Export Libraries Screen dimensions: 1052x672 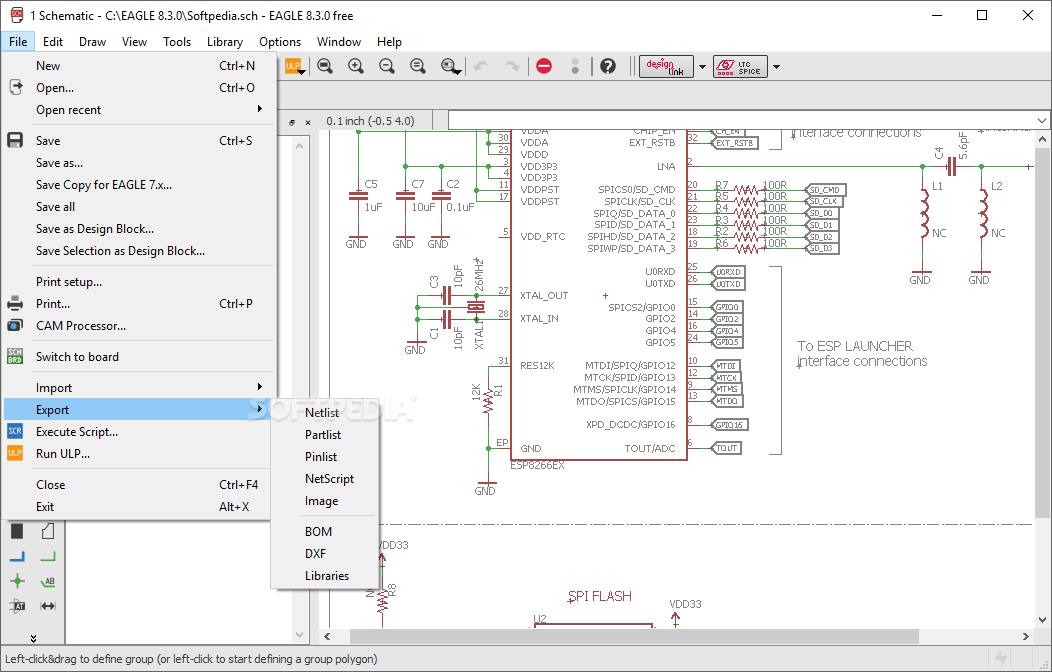325,576
